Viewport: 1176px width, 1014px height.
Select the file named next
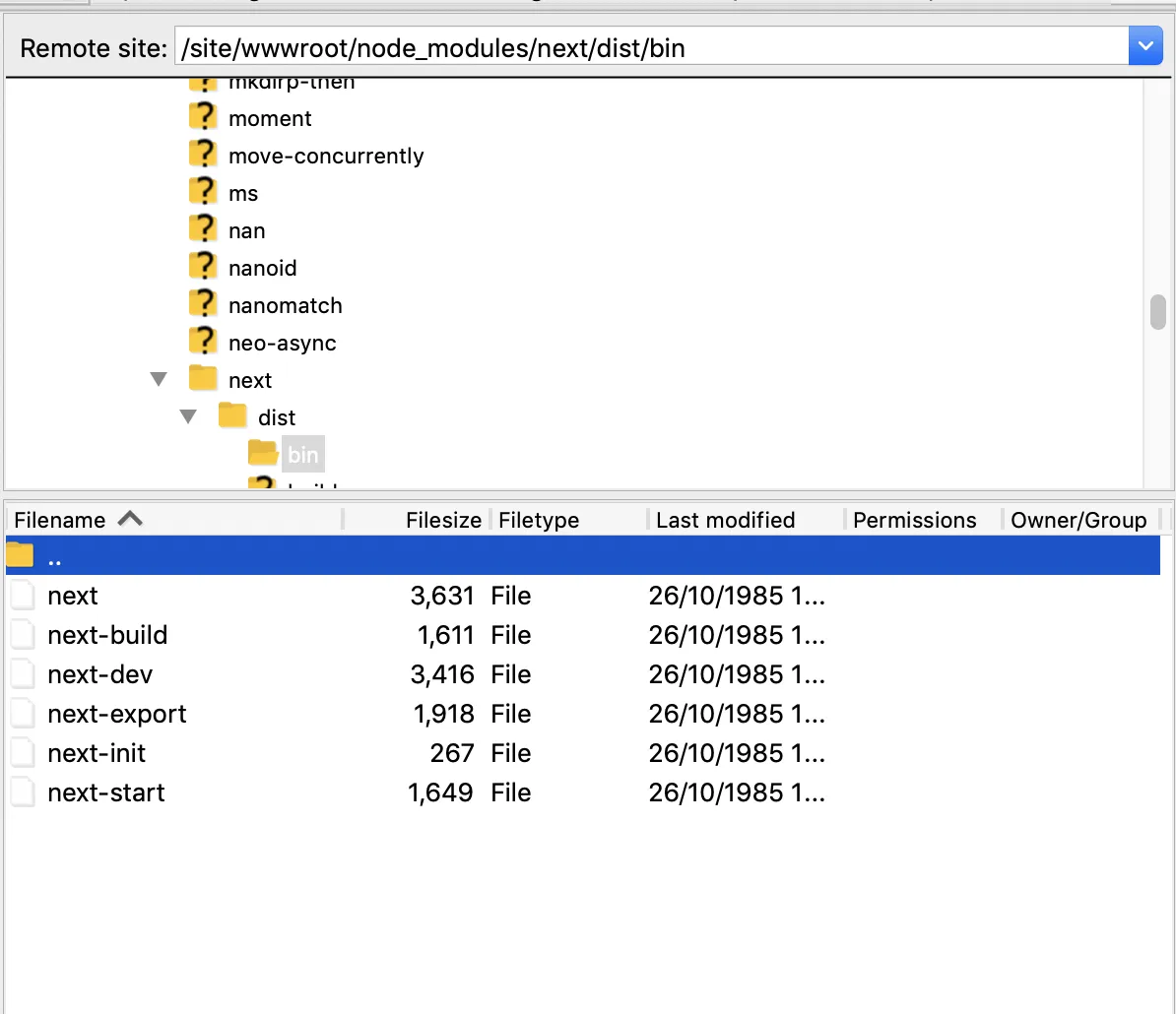click(x=73, y=596)
